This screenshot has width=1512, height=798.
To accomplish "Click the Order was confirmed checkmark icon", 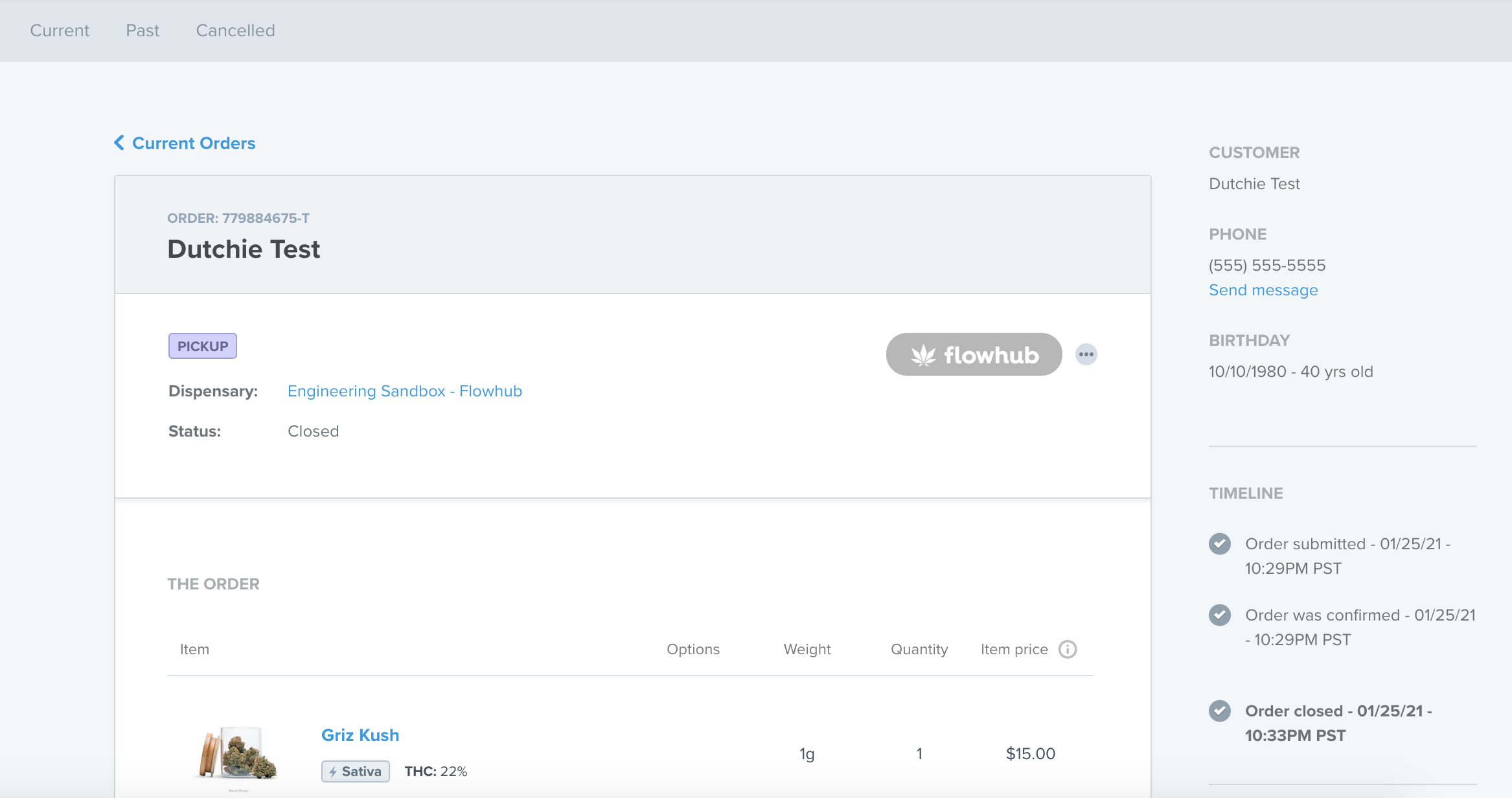I will 1220,615.
